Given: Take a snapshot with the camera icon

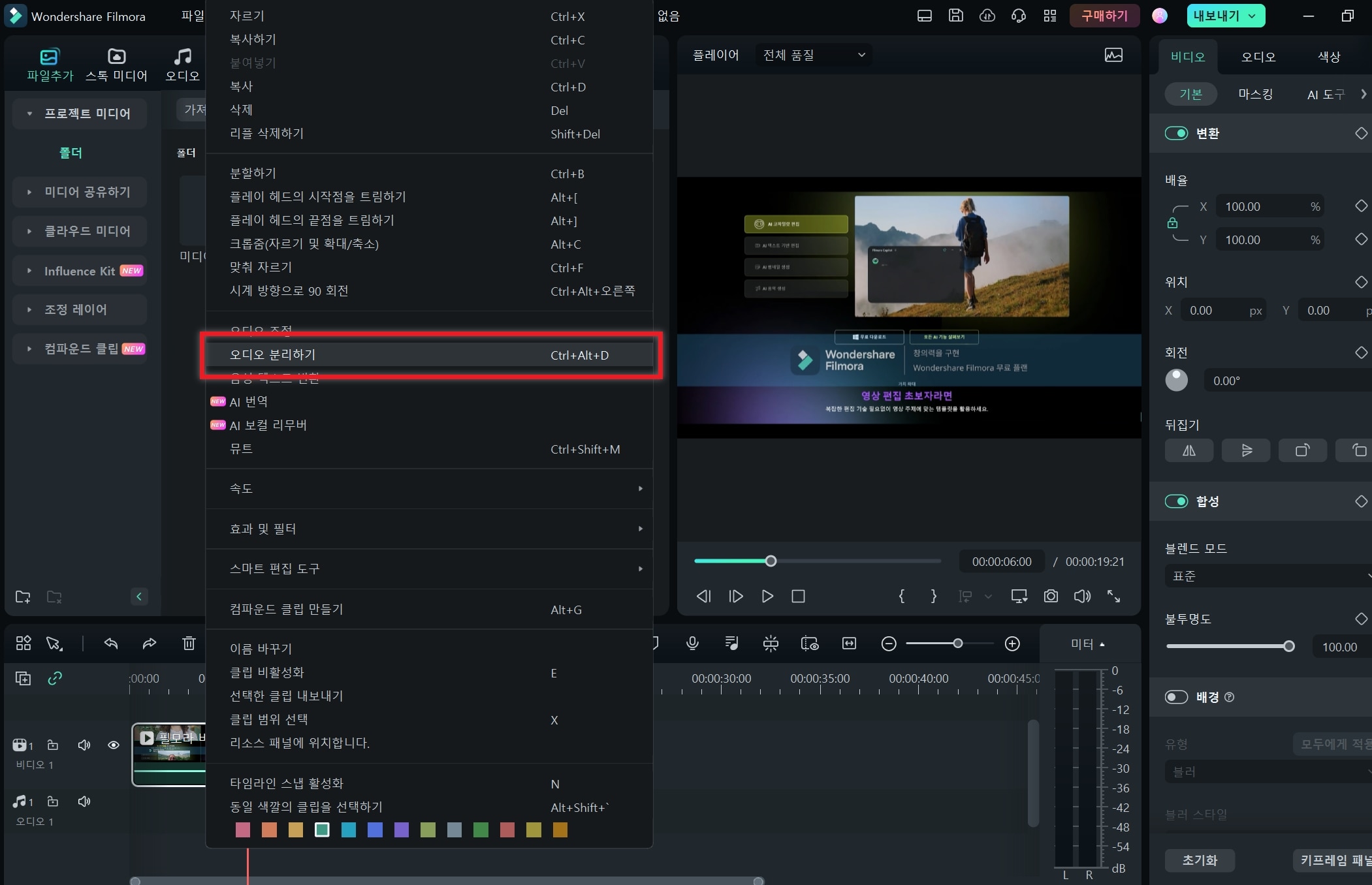Looking at the screenshot, I should click(1051, 596).
